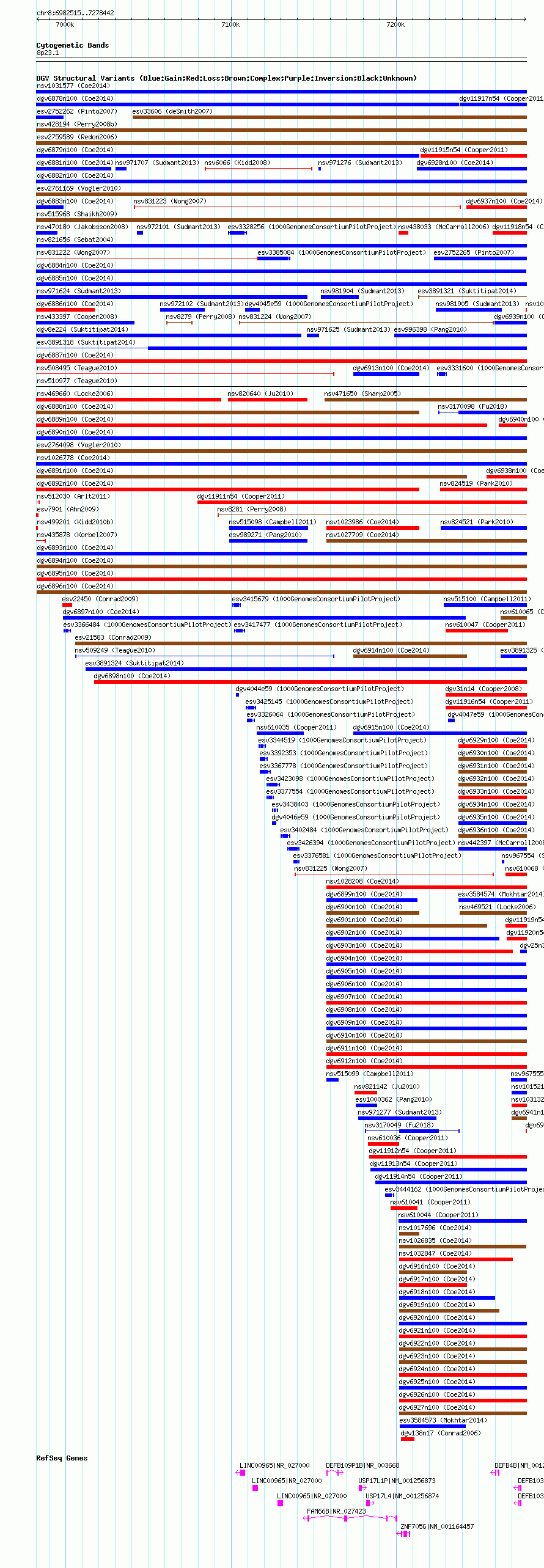Select esv989271 (Pang2010) label
The image size is (544, 1568).
265,535
